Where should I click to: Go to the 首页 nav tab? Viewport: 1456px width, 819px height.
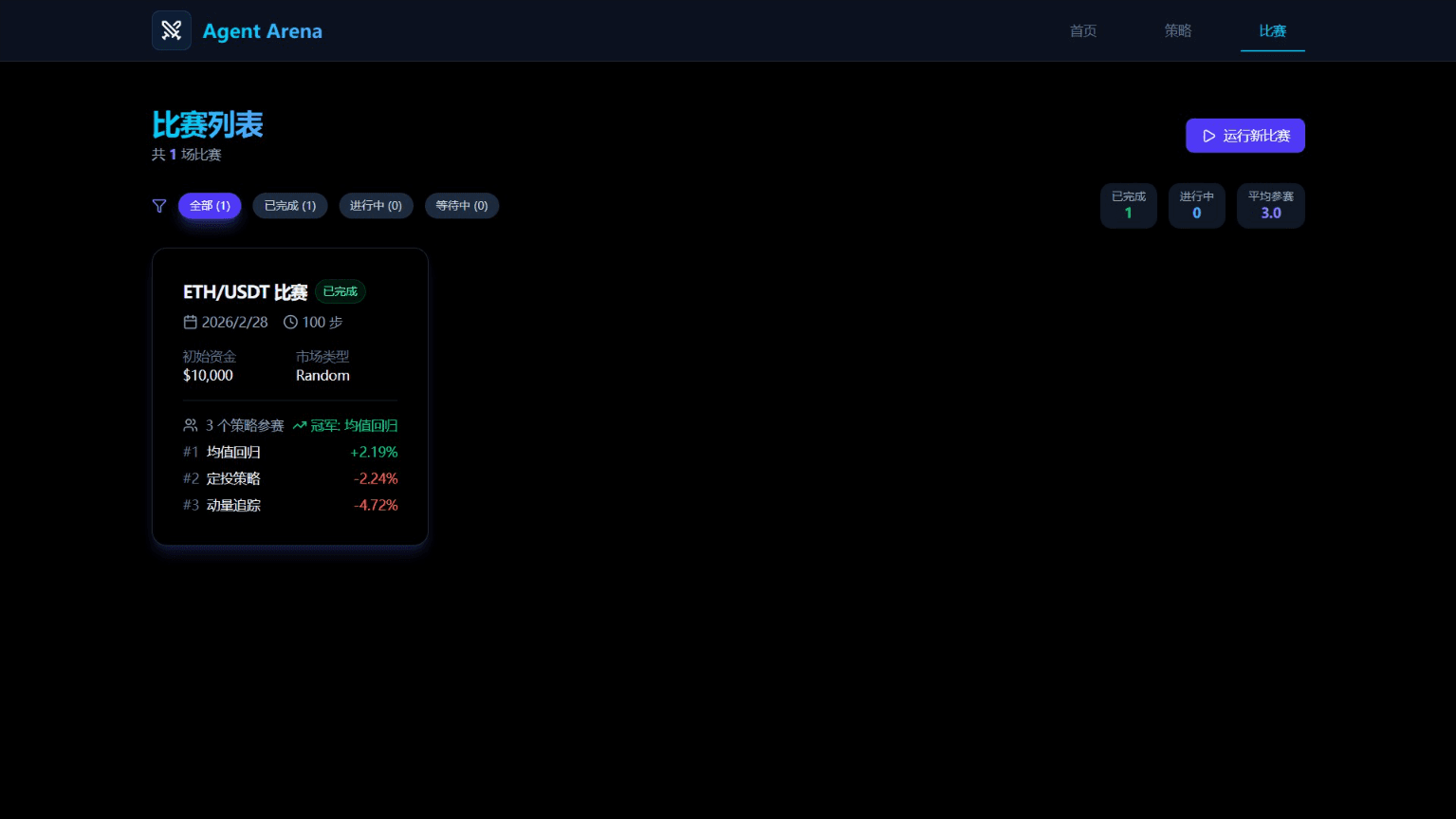[1083, 31]
